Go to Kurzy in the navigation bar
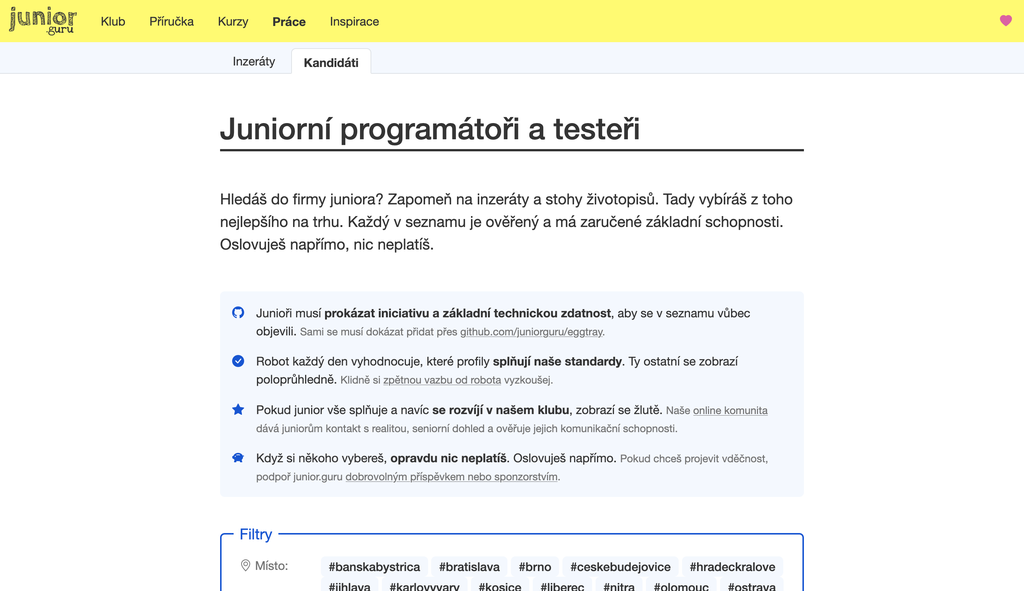The height and width of the screenshot is (591, 1024). point(233,21)
